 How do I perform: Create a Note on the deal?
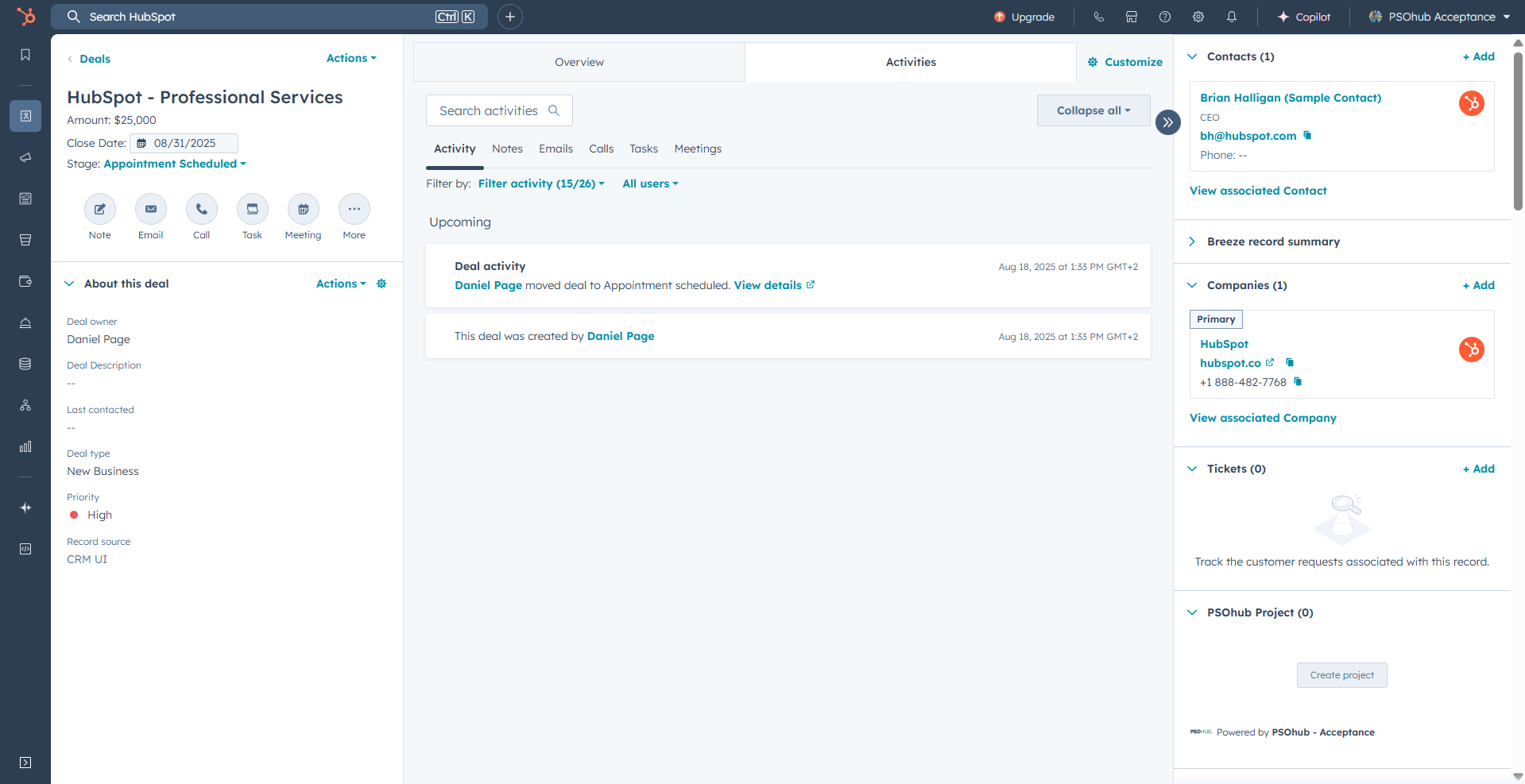tap(100, 210)
